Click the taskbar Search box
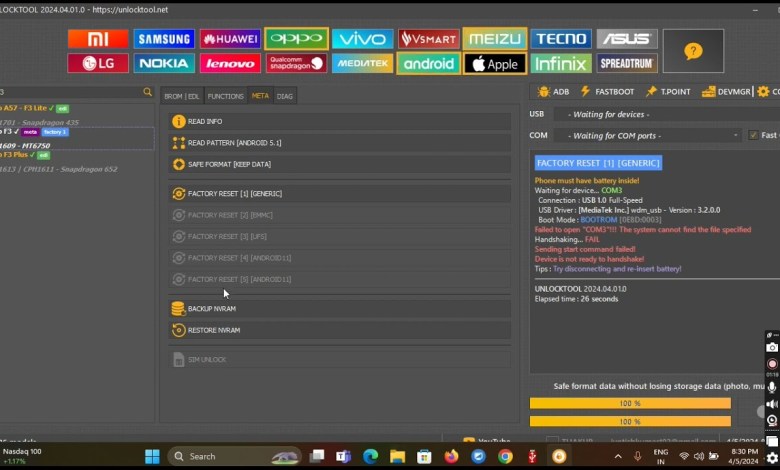This screenshot has width=780, height=470. (234, 456)
